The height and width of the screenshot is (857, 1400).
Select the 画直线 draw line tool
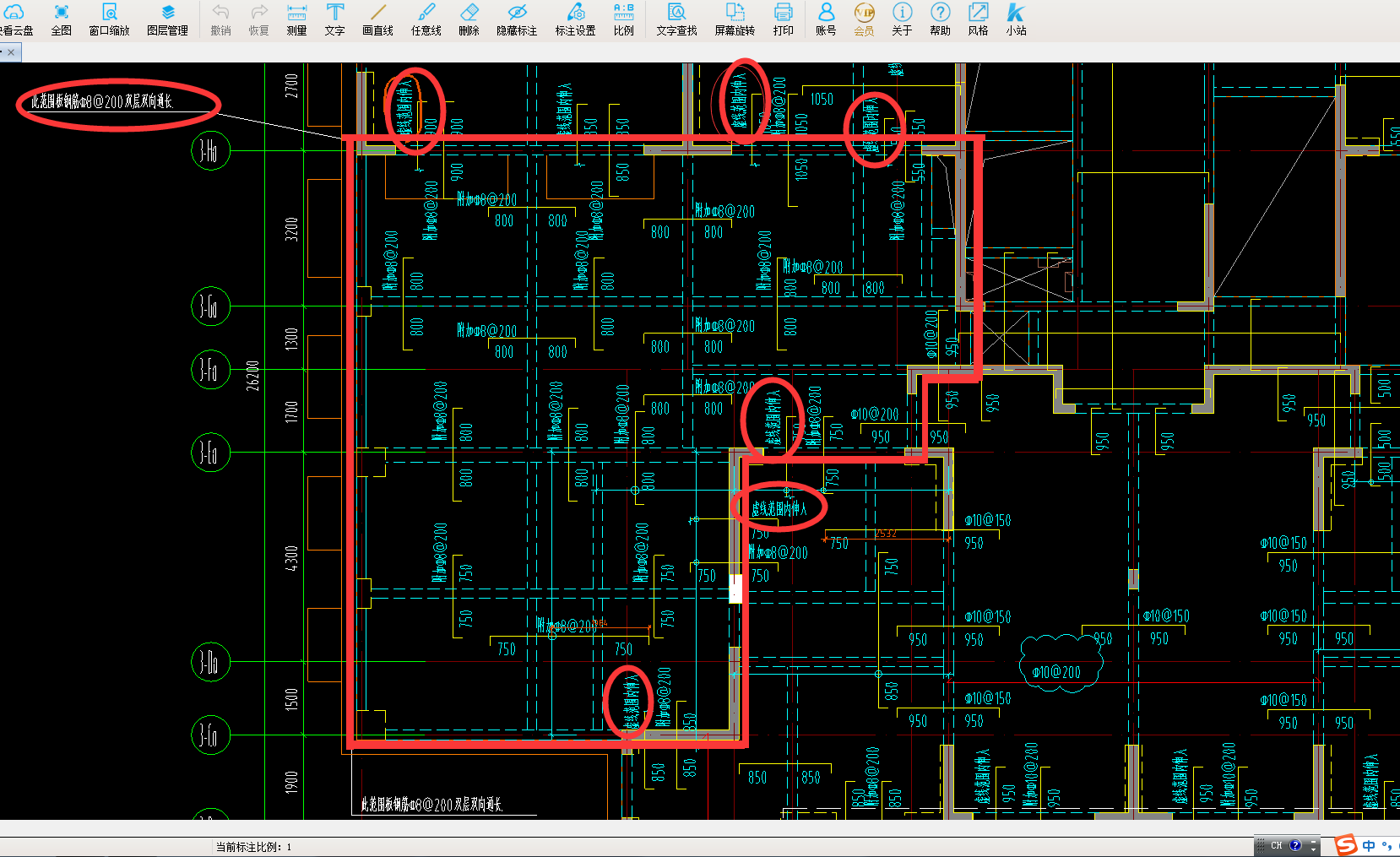coord(377,19)
